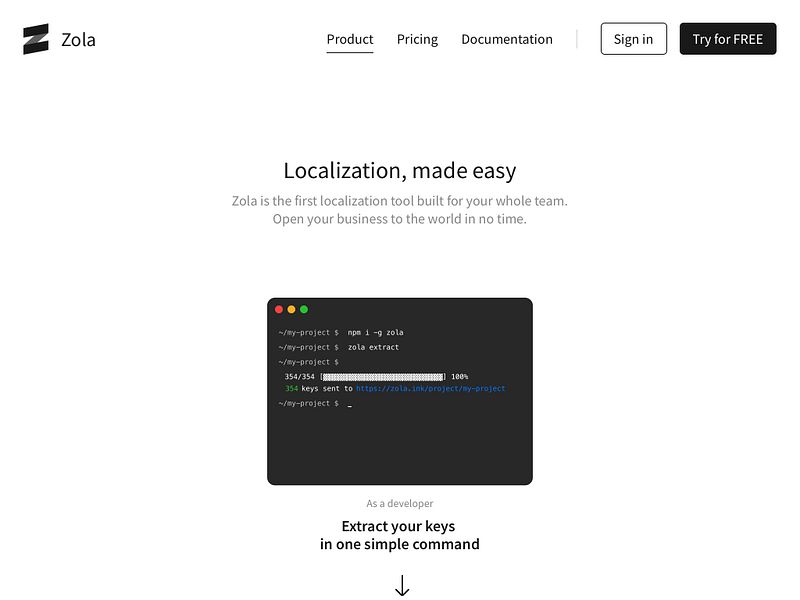
Task: Open the Documentation link
Action: point(507,39)
